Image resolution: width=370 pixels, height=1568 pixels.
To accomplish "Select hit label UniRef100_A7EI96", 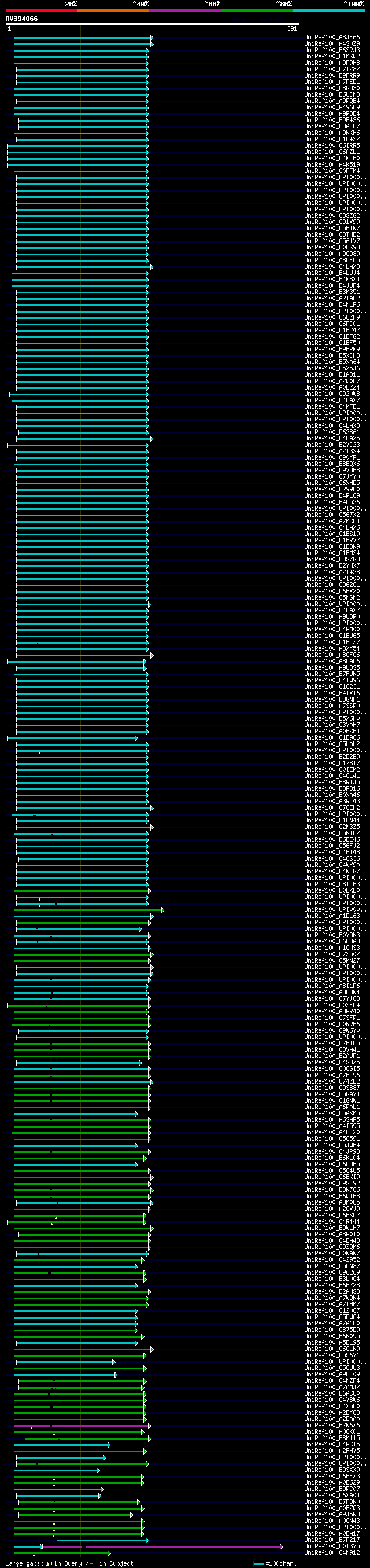I will pos(332,1075).
